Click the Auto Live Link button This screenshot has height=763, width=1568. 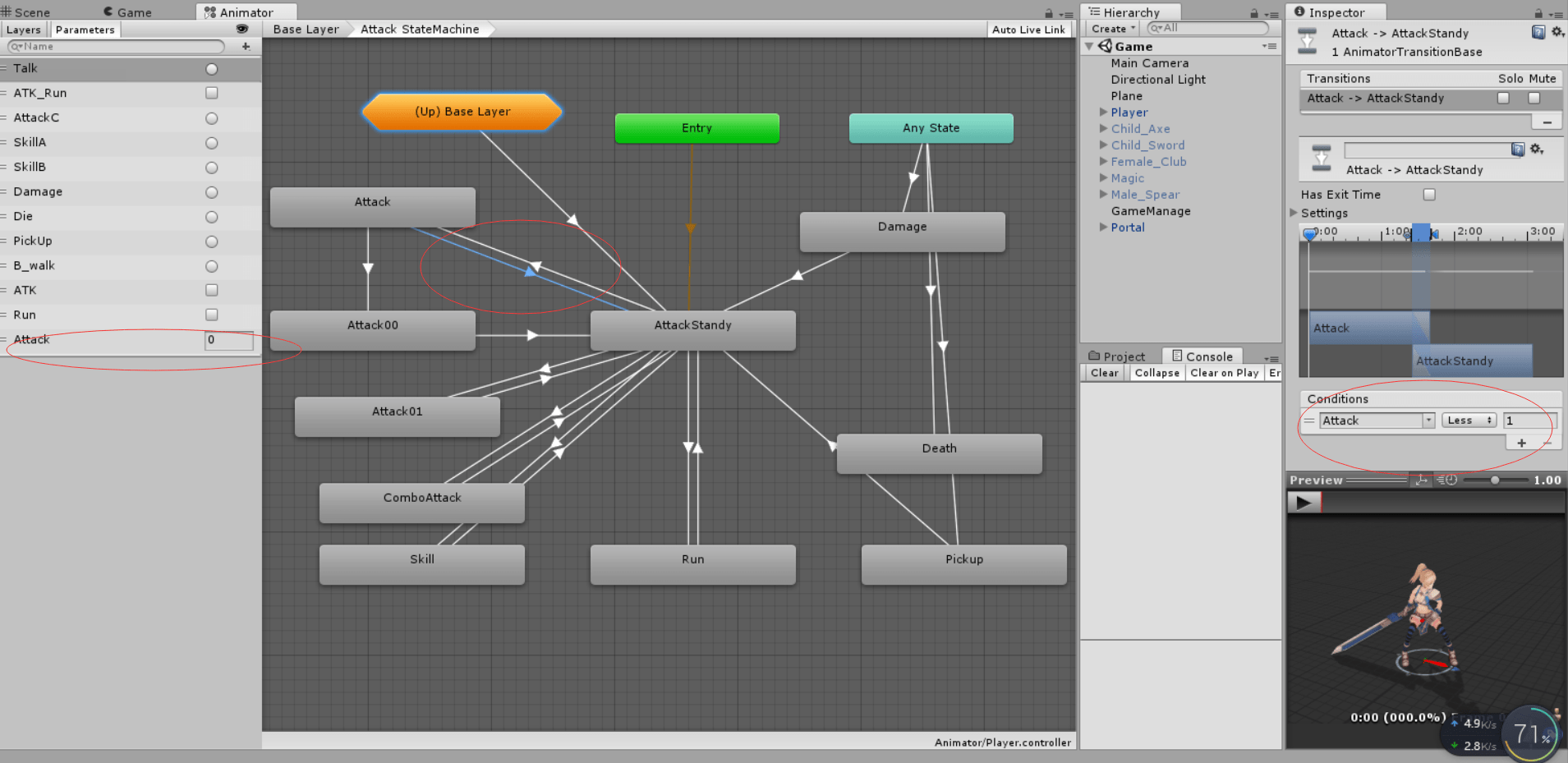tap(1028, 30)
